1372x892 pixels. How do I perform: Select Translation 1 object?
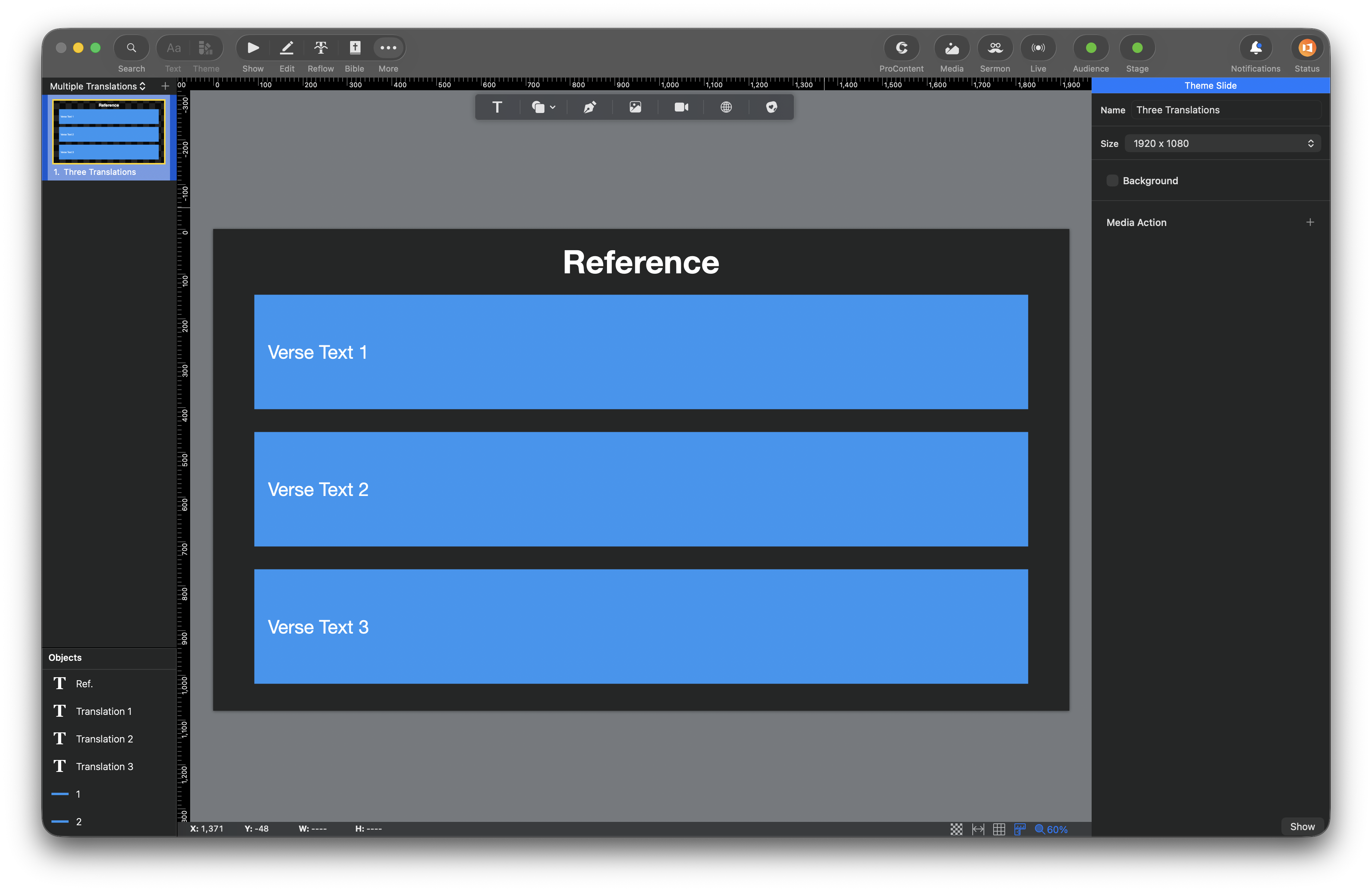(x=109, y=712)
